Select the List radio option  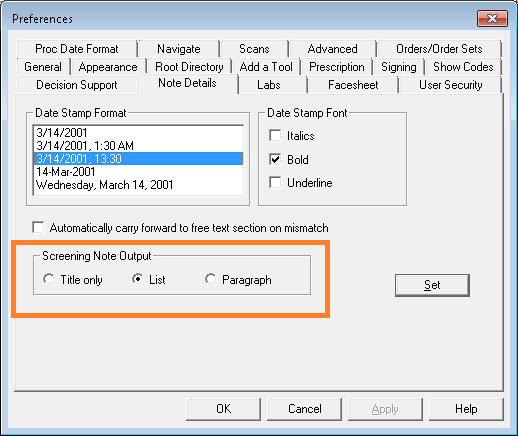tap(137, 279)
